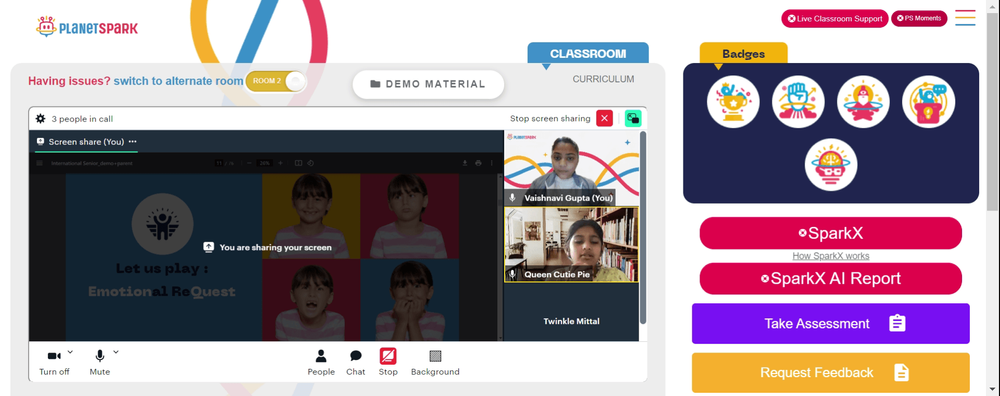Screen dimensions: 1000x396
Task: Open Background effects option
Action: [435, 362]
